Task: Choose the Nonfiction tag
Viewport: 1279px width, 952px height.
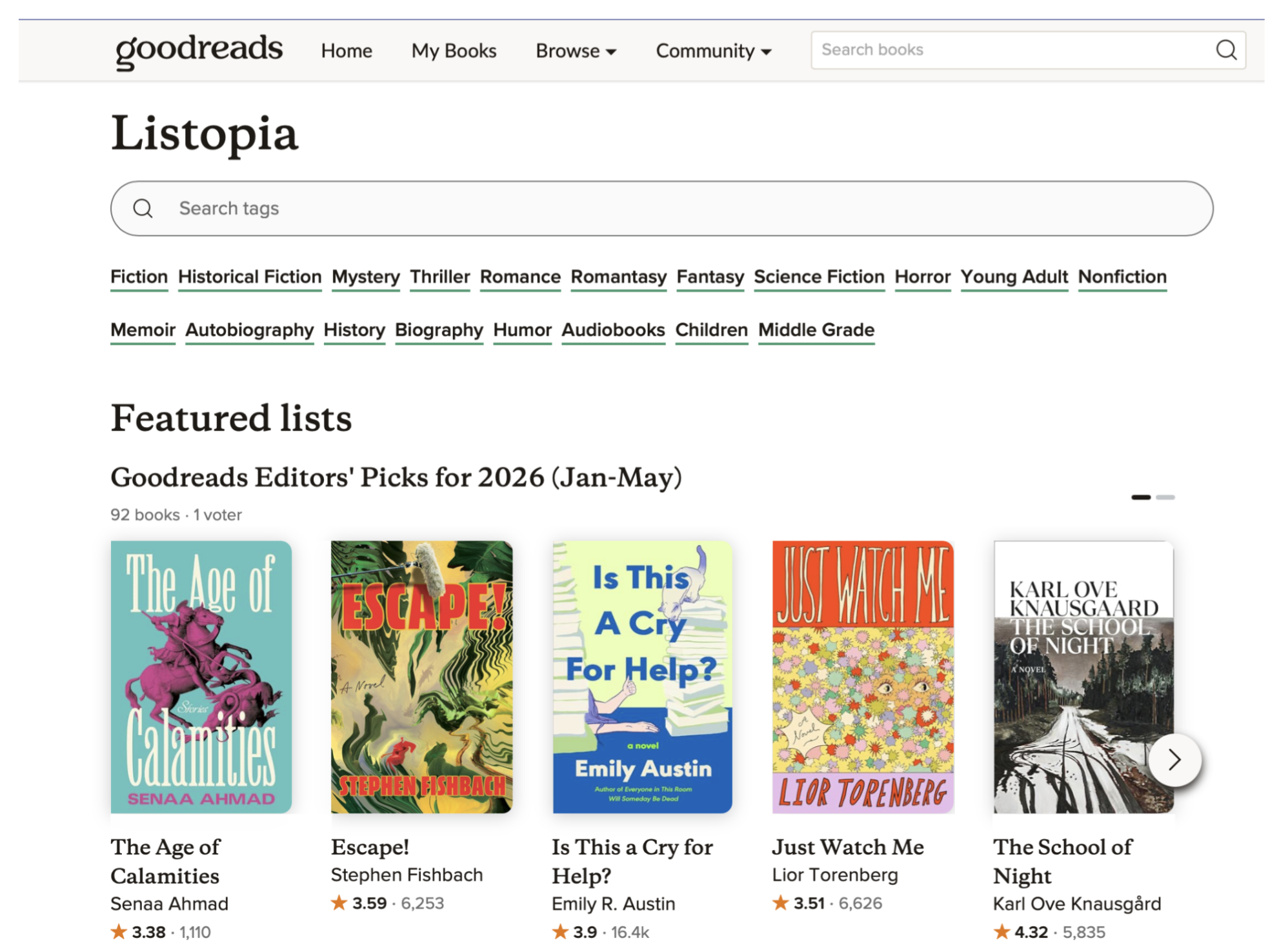Action: coord(1122,277)
